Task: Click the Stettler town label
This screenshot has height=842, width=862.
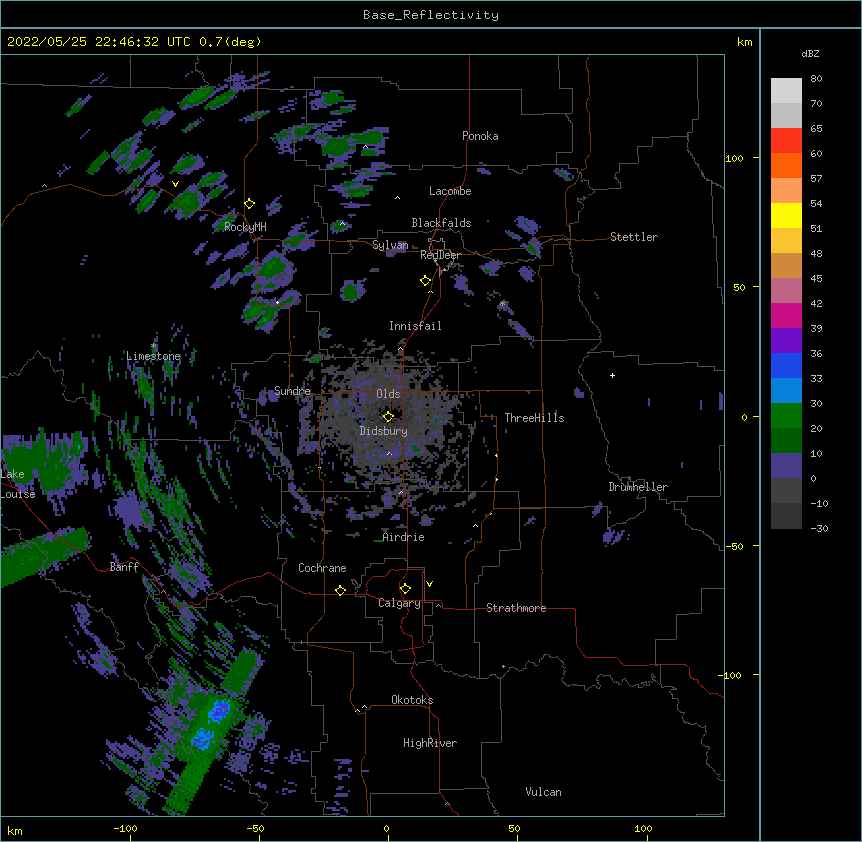Action: click(x=634, y=236)
